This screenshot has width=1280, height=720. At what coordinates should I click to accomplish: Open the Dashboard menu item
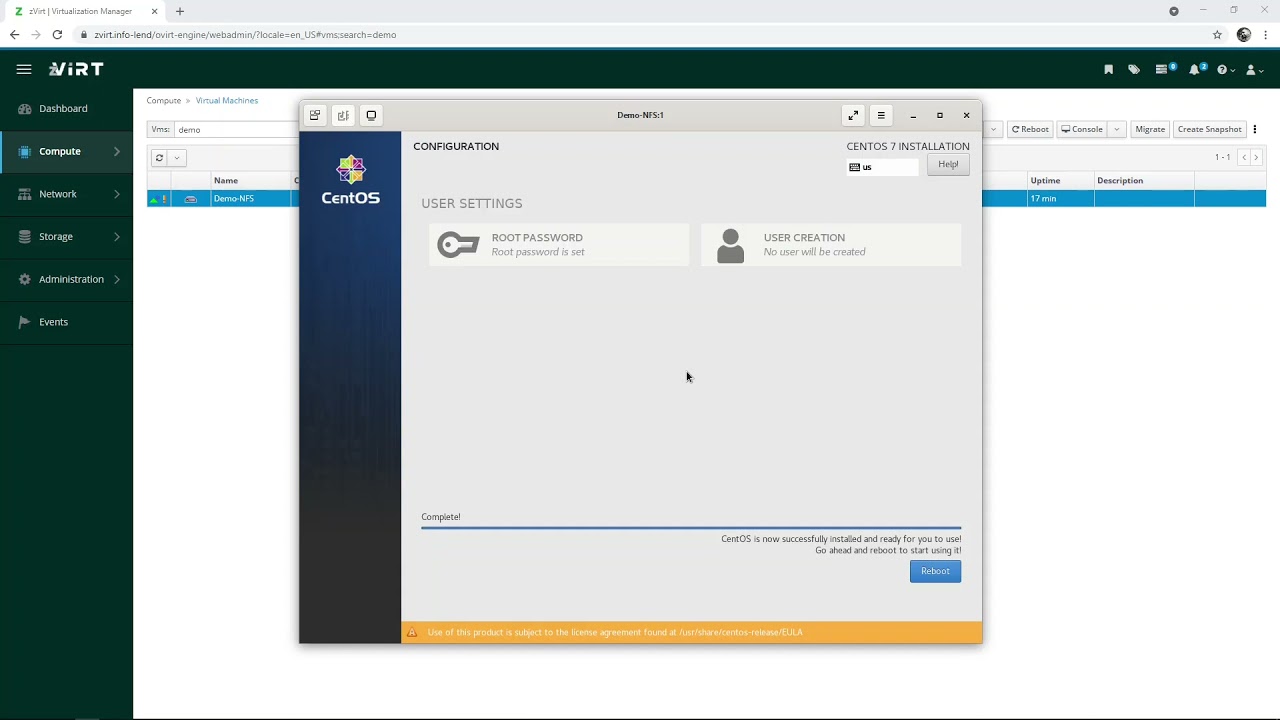[x=66, y=108]
